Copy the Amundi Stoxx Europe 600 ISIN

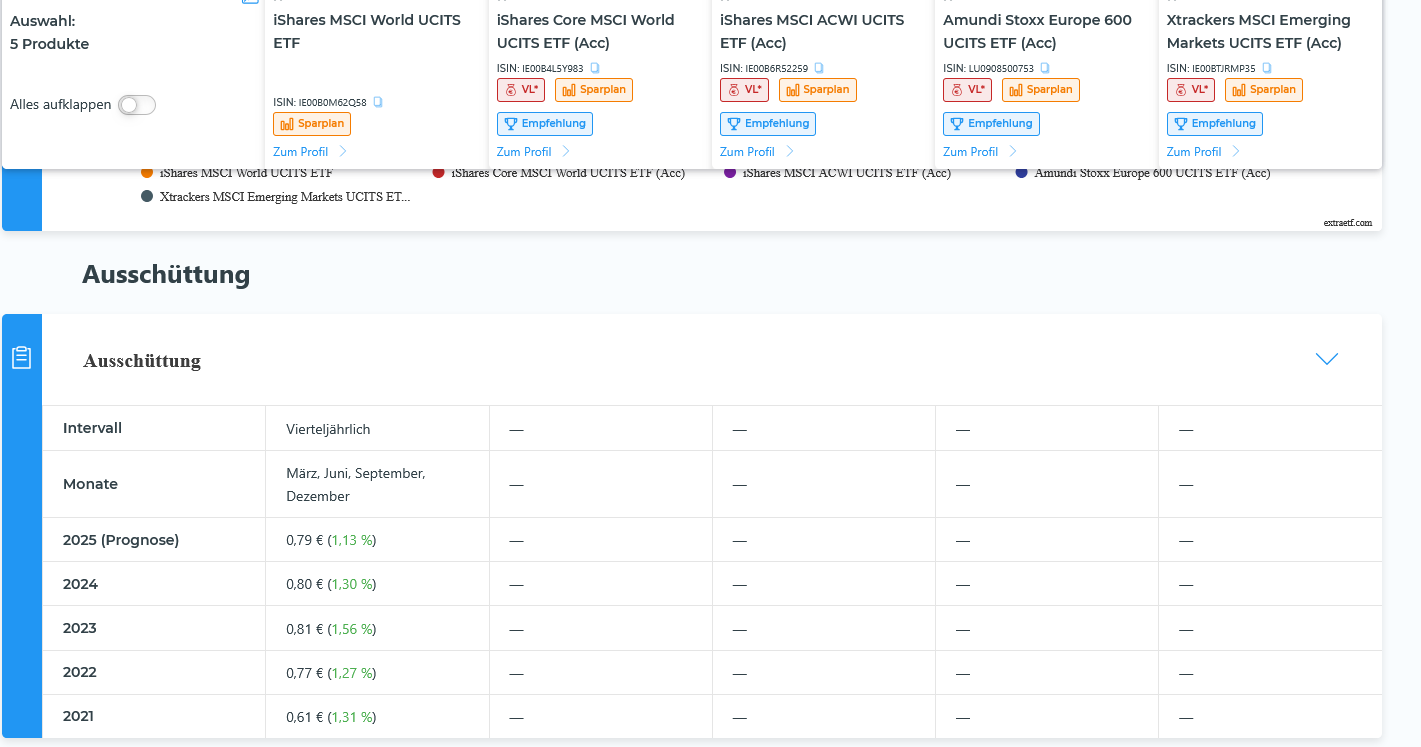tap(1045, 68)
